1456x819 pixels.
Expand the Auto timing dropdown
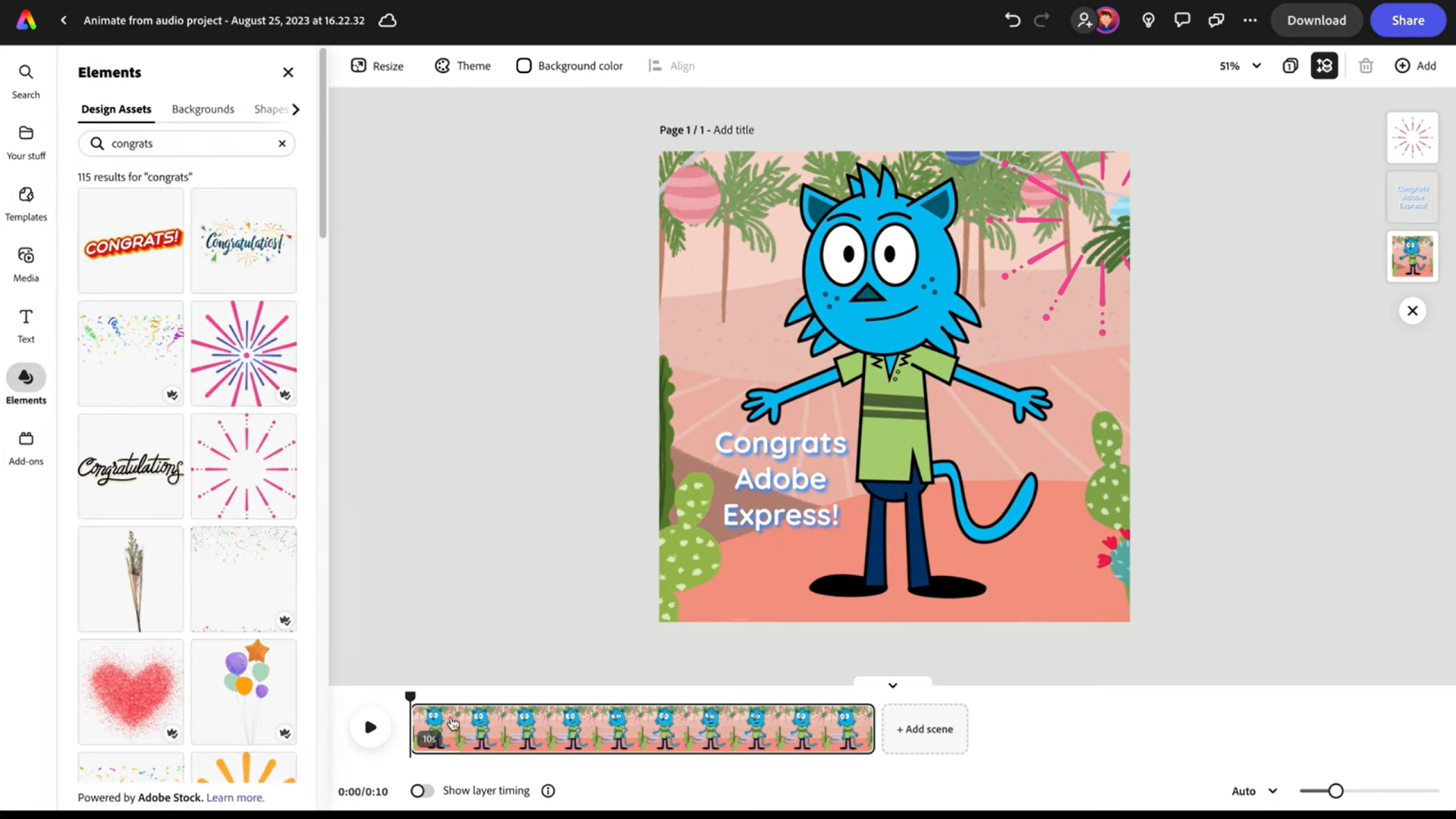tap(1253, 790)
